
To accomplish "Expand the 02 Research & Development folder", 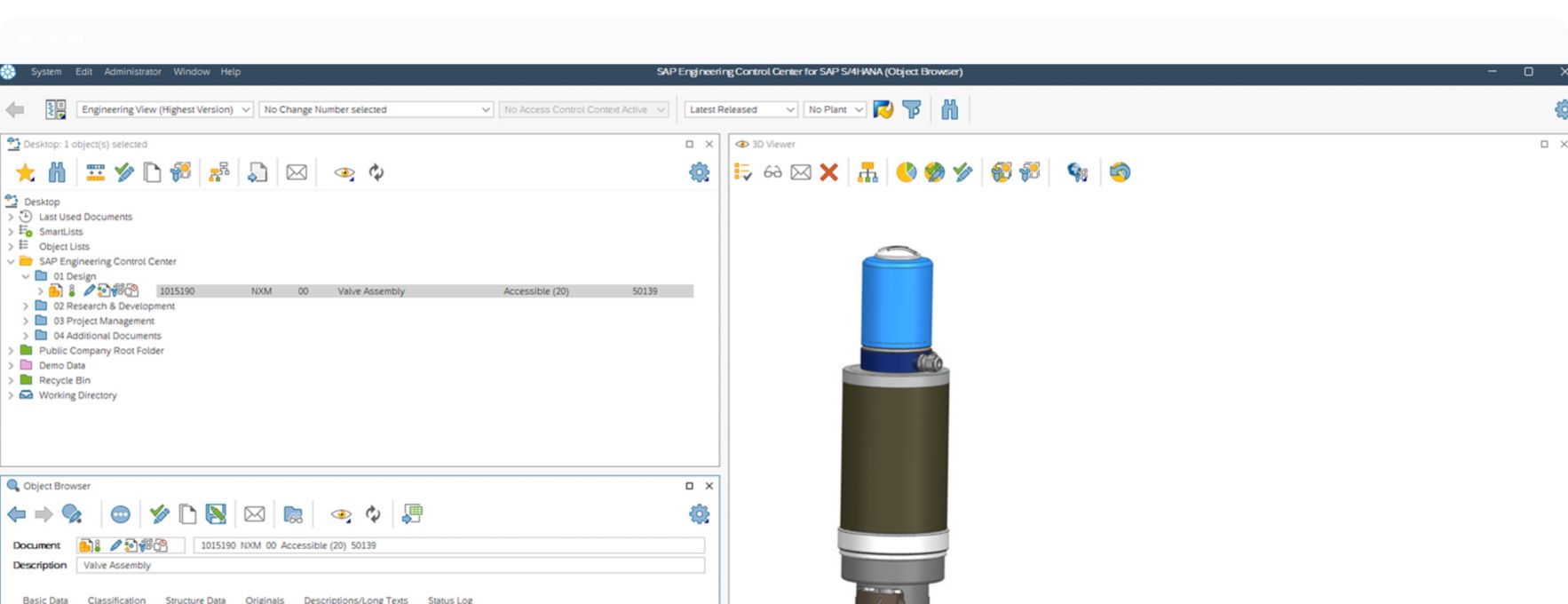I will (26, 306).
